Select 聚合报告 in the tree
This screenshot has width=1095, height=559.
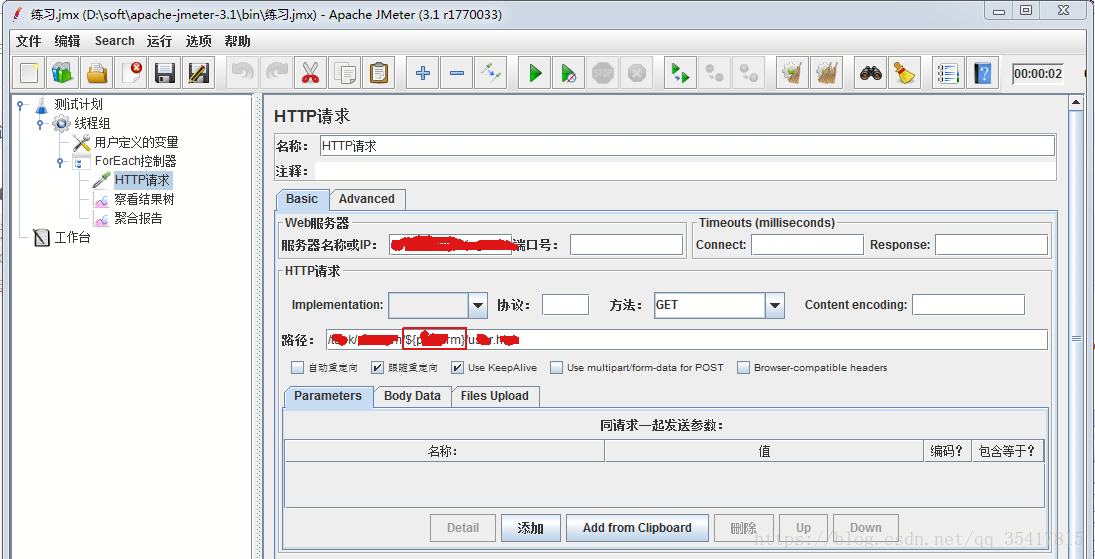click(138, 219)
